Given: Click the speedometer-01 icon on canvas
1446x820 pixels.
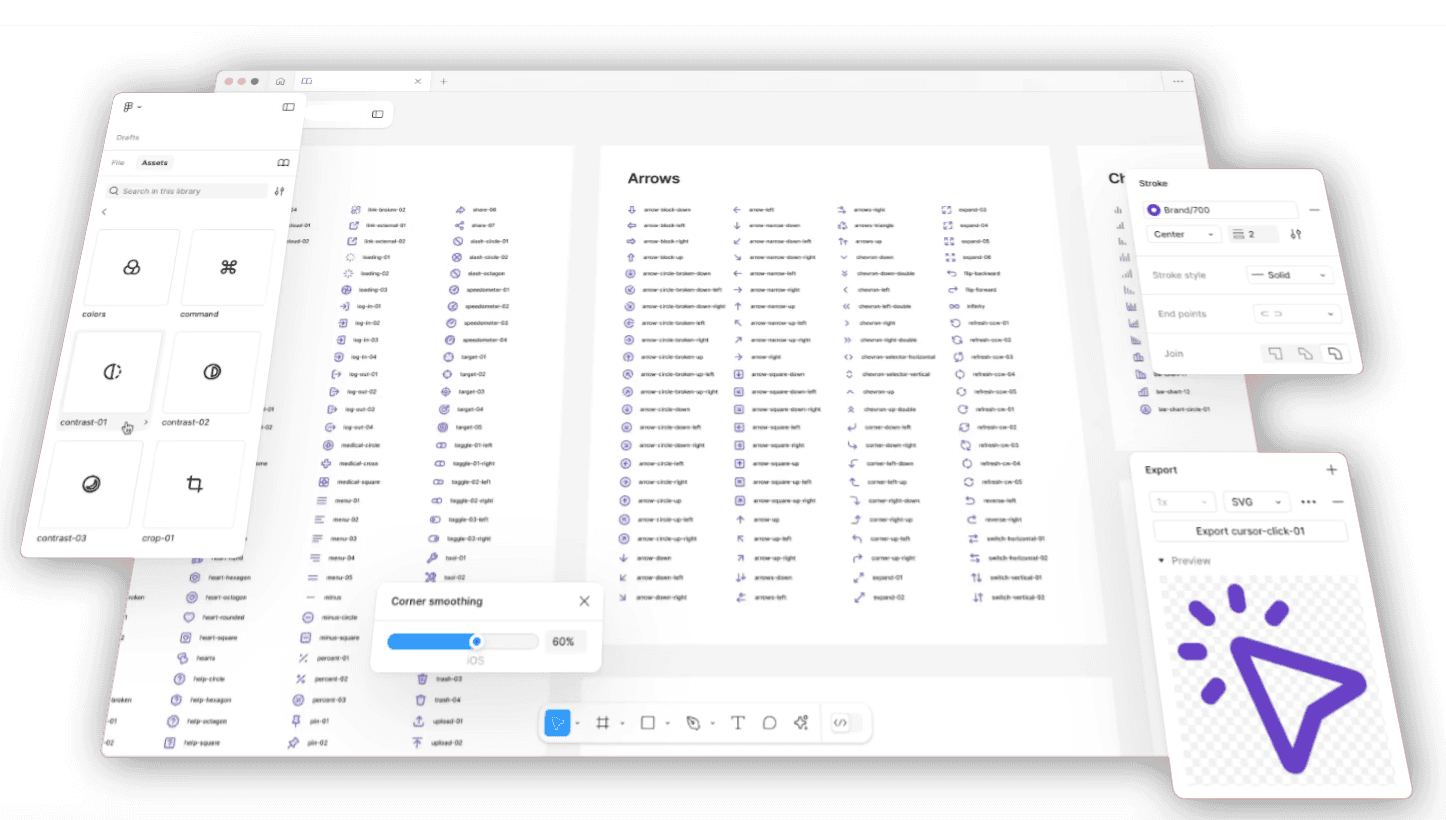Looking at the screenshot, I should (454, 290).
